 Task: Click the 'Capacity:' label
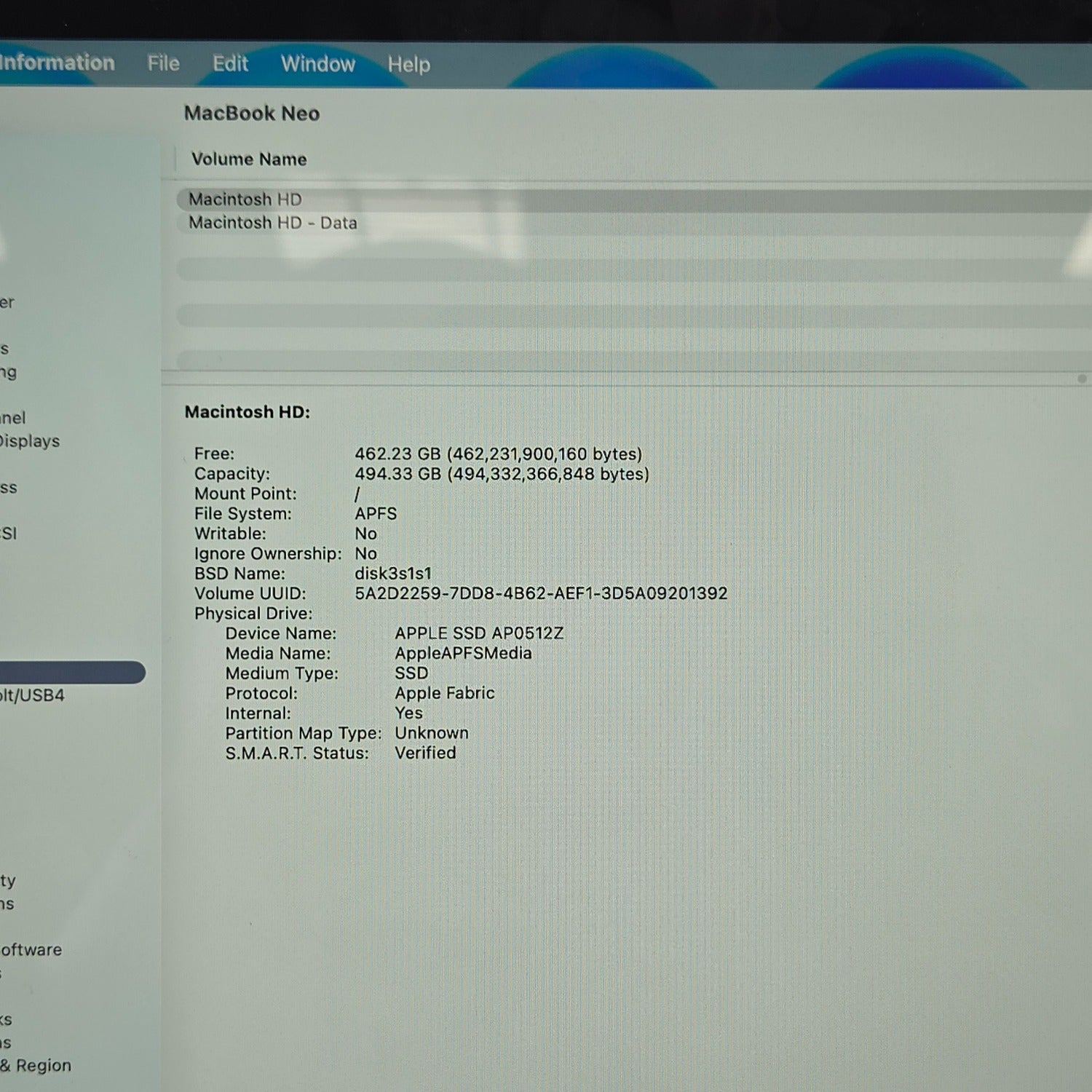232,474
